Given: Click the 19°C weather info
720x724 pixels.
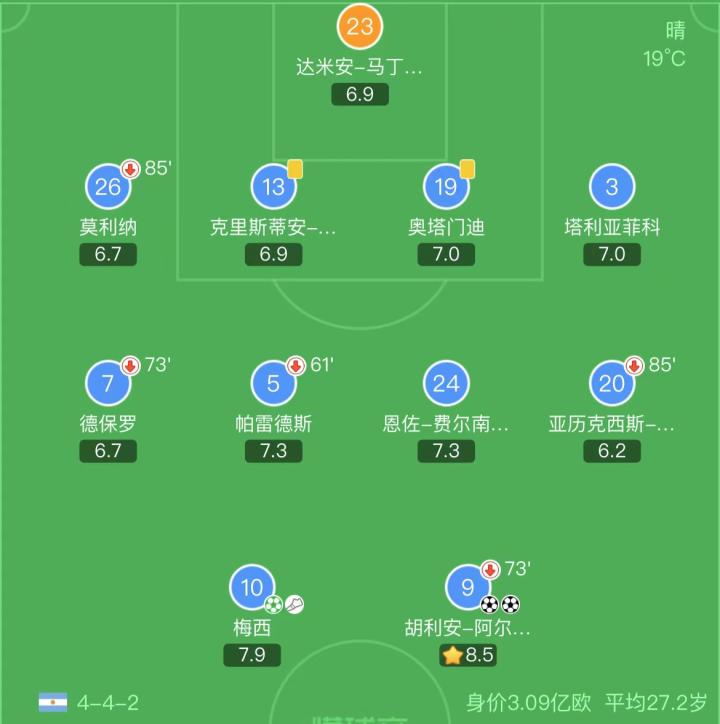Looking at the screenshot, I should pyautogui.click(x=664, y=58).
